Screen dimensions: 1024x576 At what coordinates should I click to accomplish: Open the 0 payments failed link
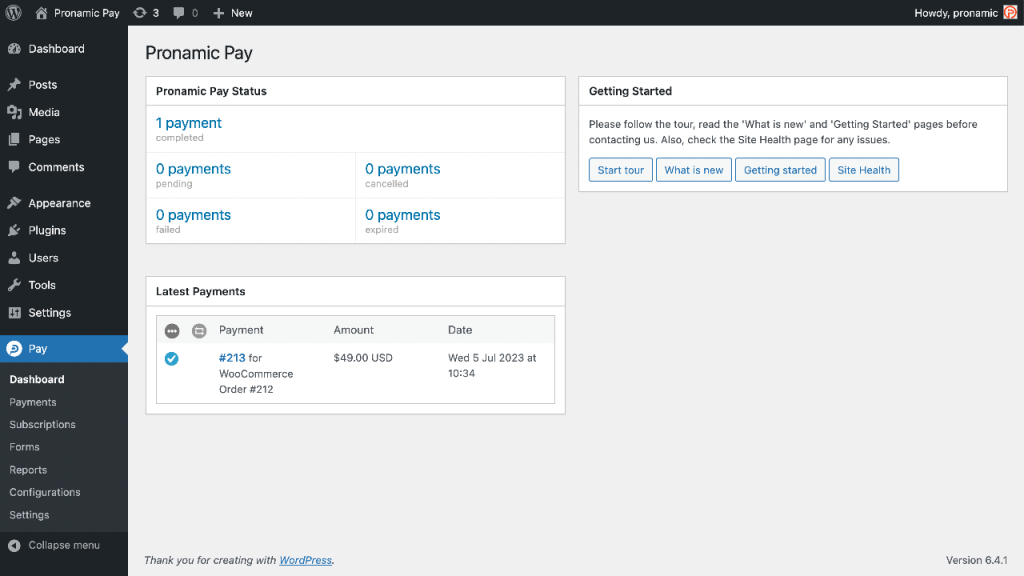pos(193,215)
